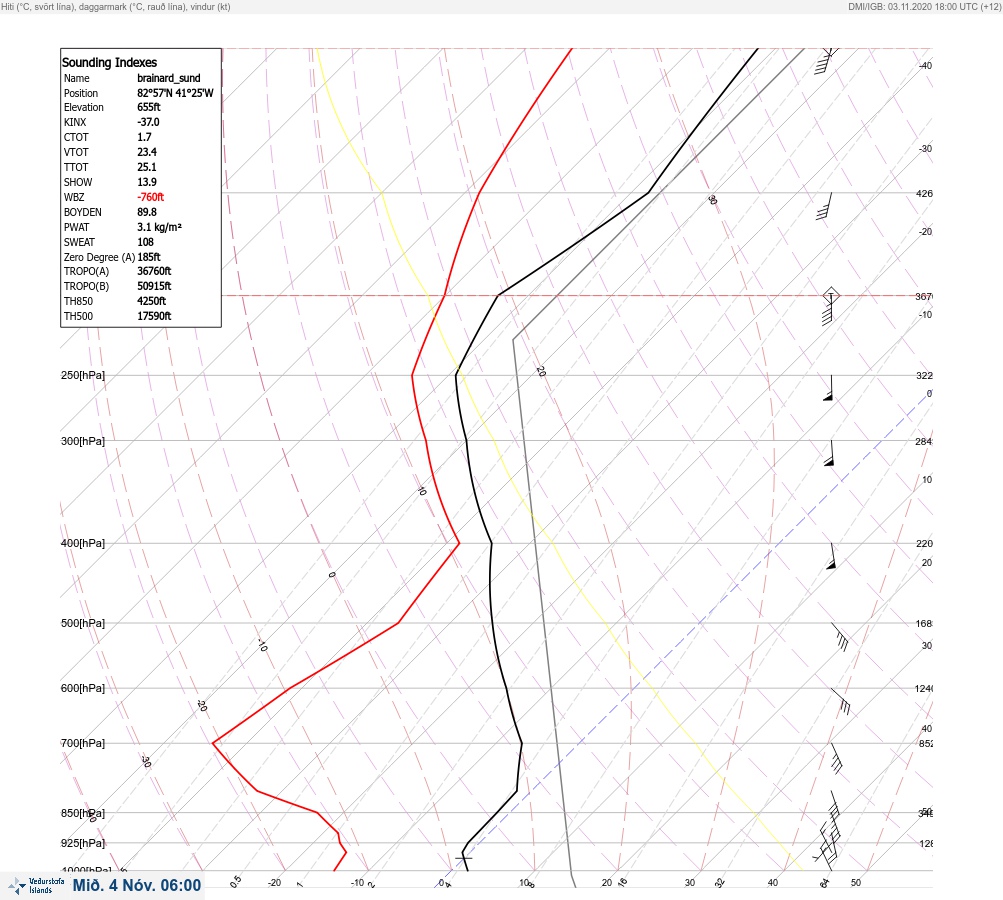Click the CTOT value 1.7
The image size is (1003, 900).
[145, 137]
